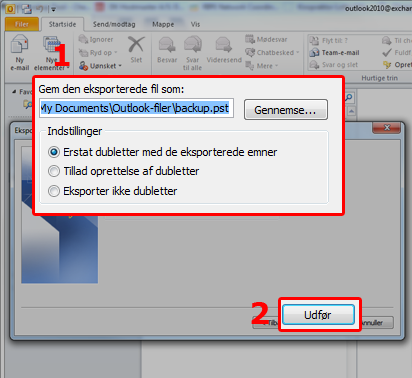Open the Filer tab
The image size is (412, 378).
point(22,24)
